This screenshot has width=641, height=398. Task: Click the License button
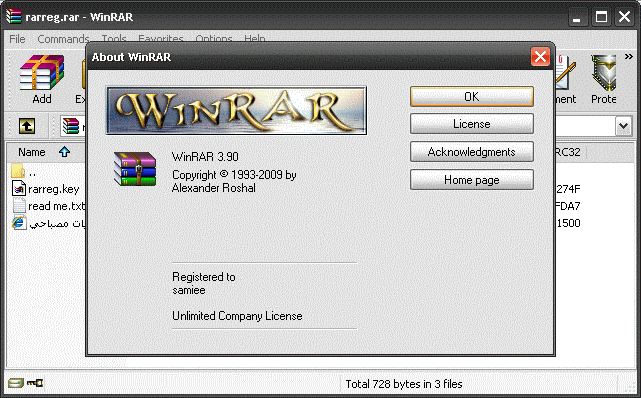click(x=472, y=124)
